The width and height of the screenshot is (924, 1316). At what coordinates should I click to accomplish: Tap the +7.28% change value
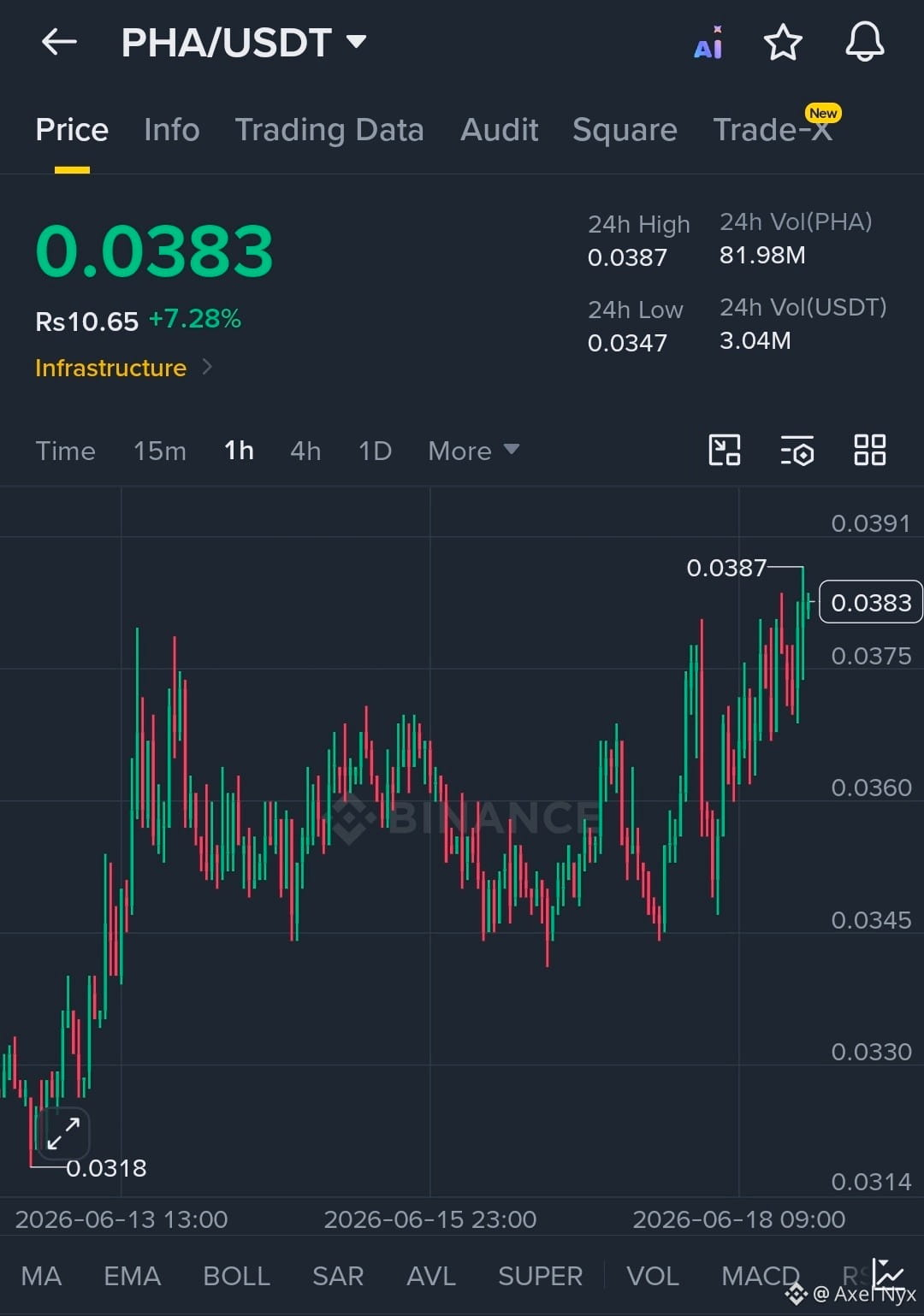[195, 319]
